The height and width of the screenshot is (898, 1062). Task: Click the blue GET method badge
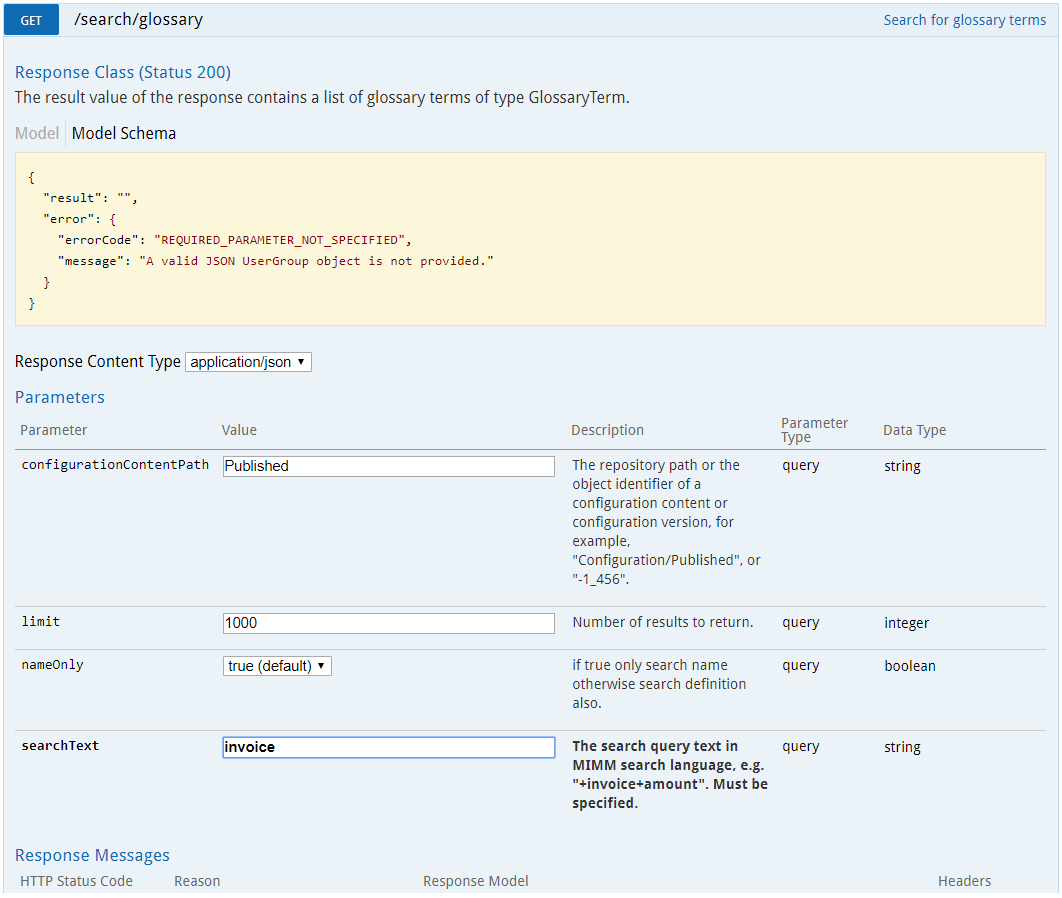pos(31,20)
